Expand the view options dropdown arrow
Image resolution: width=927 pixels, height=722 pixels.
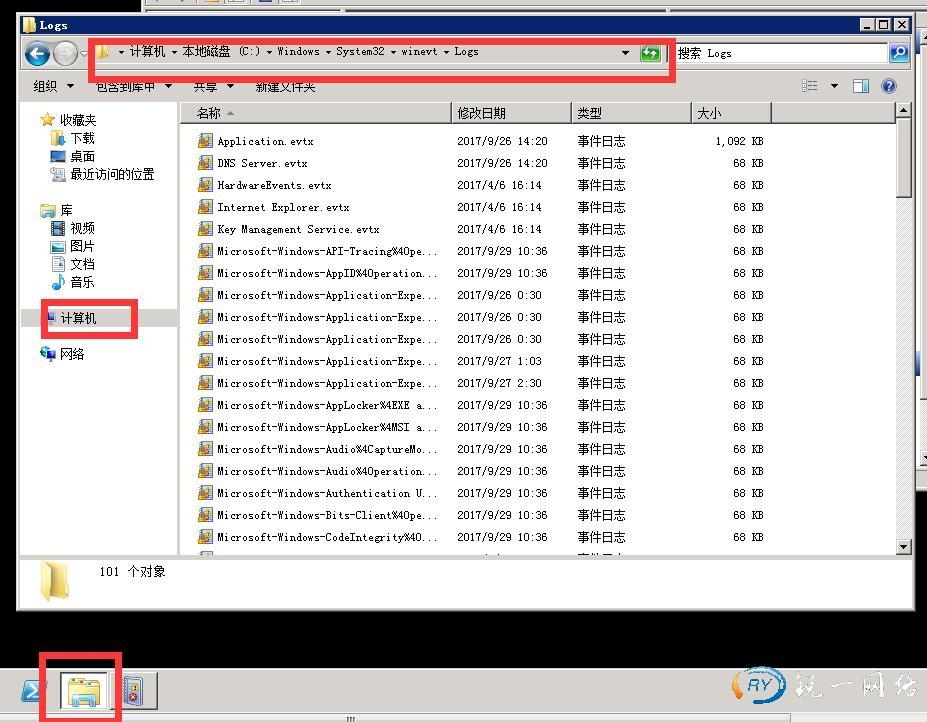(x=834, y=87)
